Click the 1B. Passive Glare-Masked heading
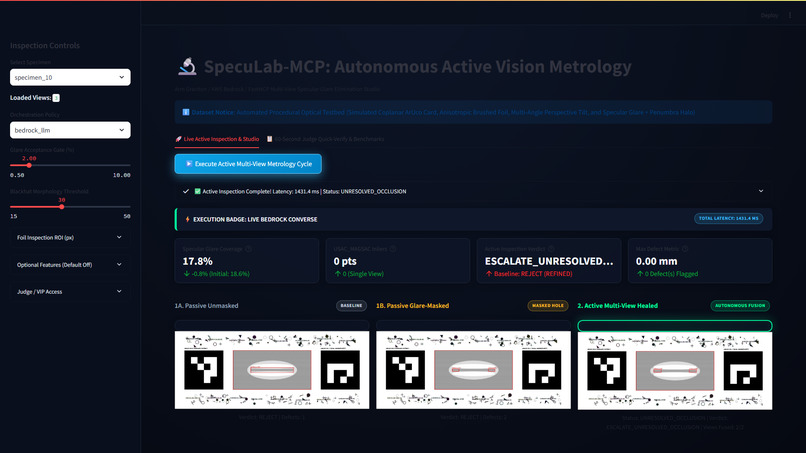The height and width of the screenshot is (453, 806). 412,306
